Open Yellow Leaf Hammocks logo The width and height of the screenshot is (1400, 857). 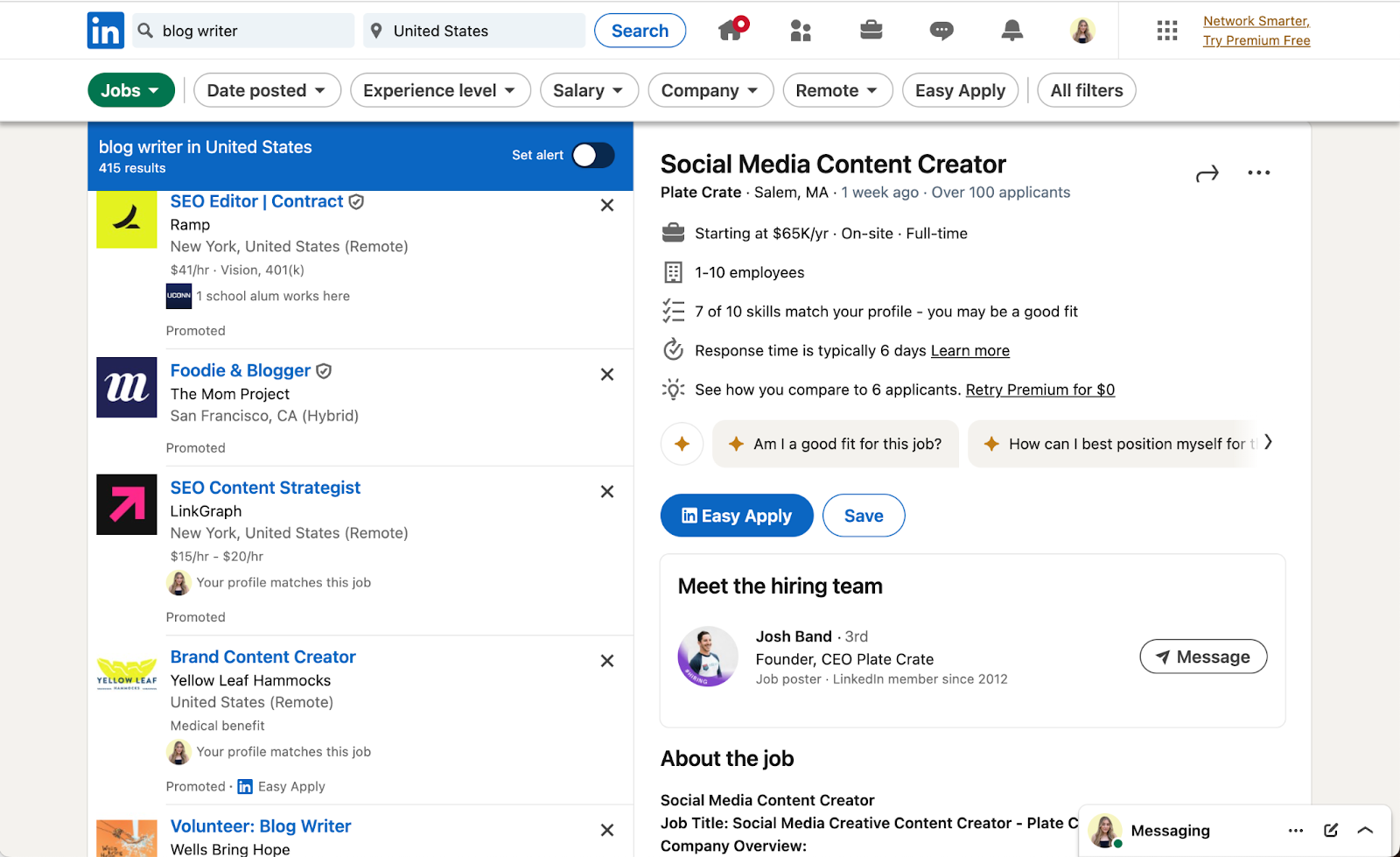[x=127, y=674]
